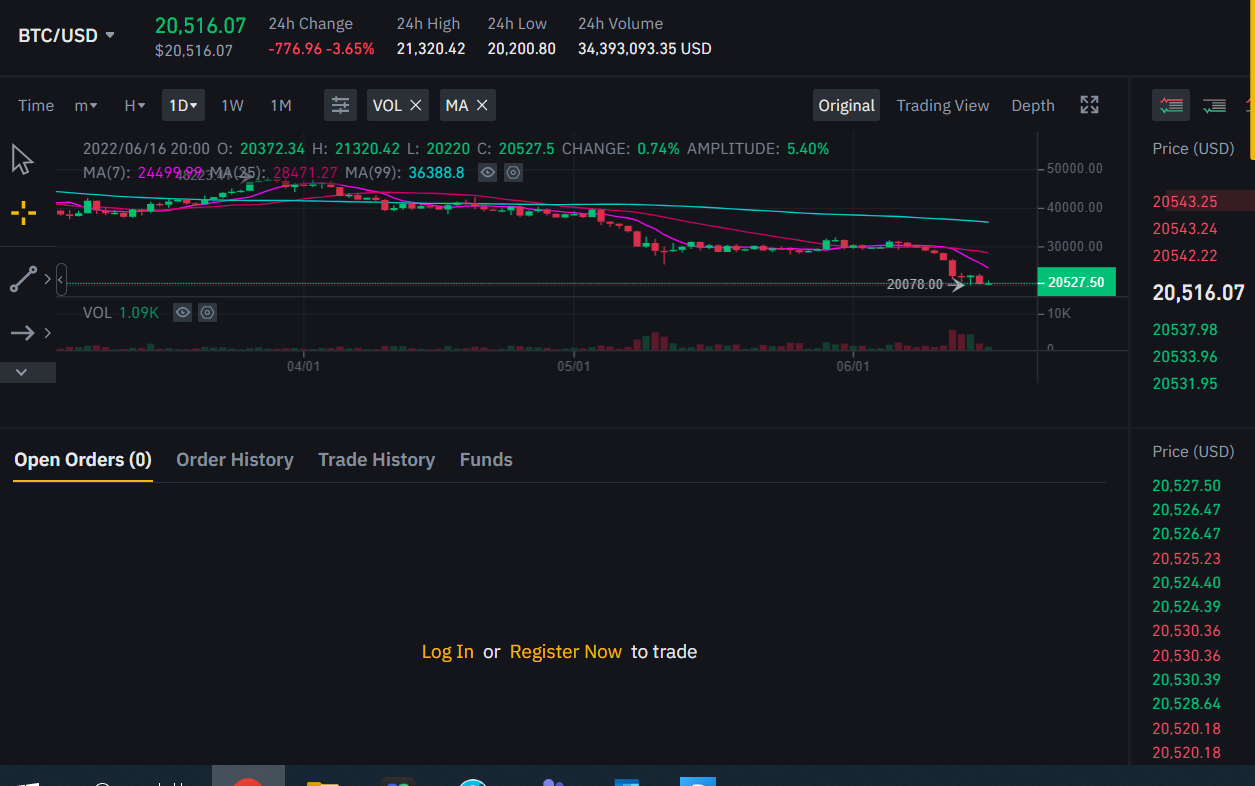Select the crosshair tool

24,212
